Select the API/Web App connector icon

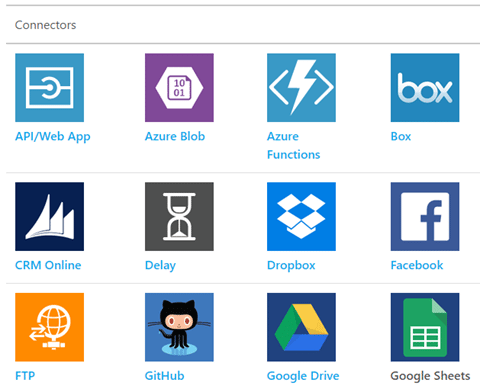coord(49,88)
